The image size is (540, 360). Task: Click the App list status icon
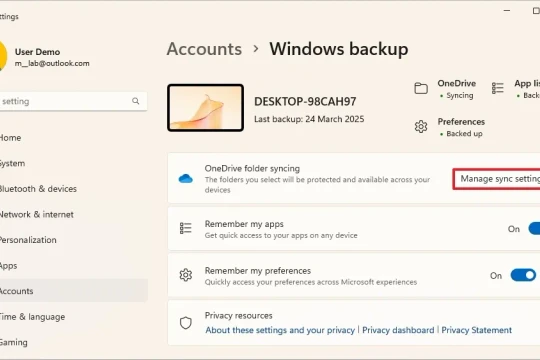[x=498, y=88]
